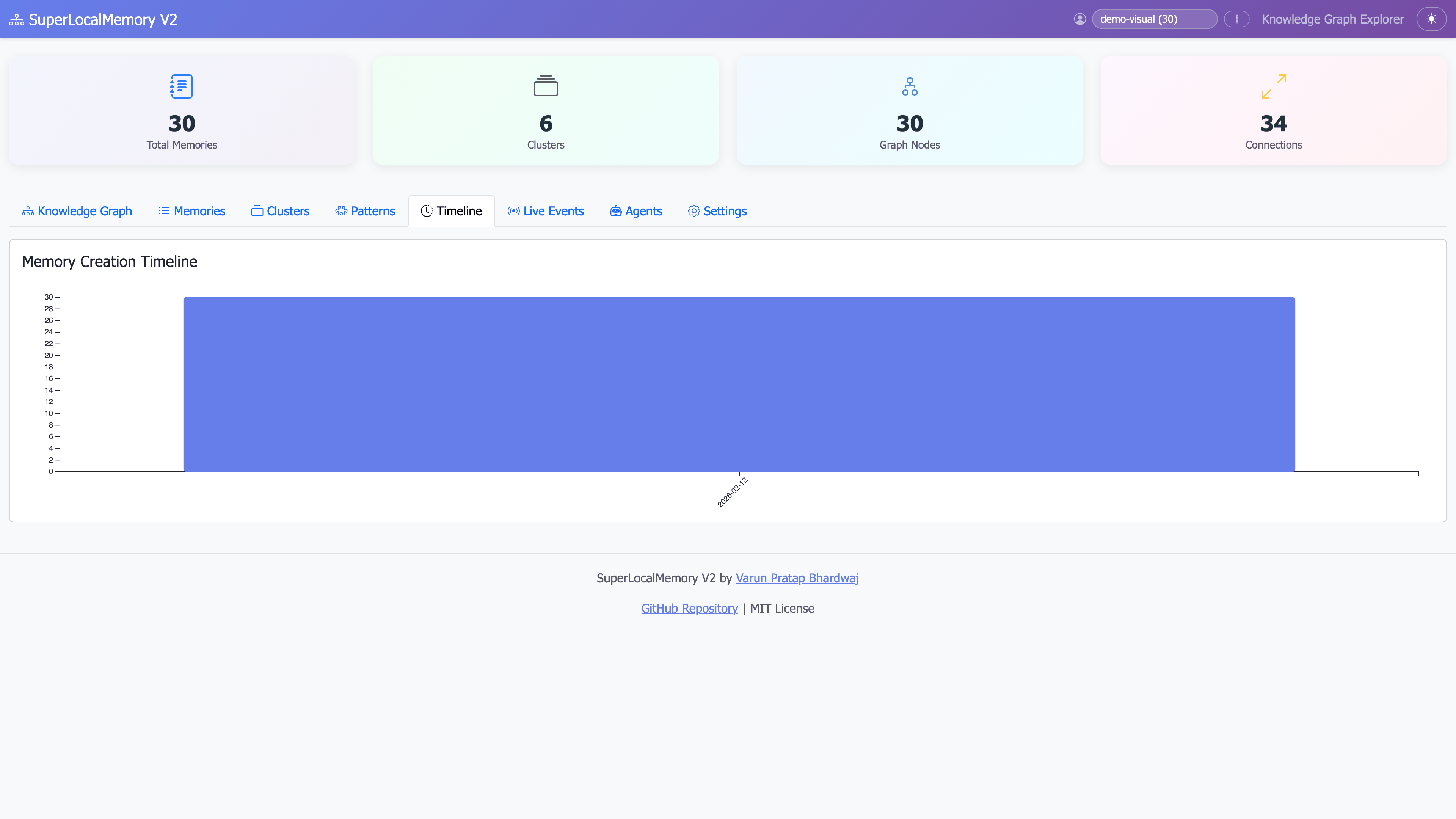Viewport: 1456px width, 819px height.
Task: Click the Graph Nodes diagram icon
Action: click(x=910, y=86)
